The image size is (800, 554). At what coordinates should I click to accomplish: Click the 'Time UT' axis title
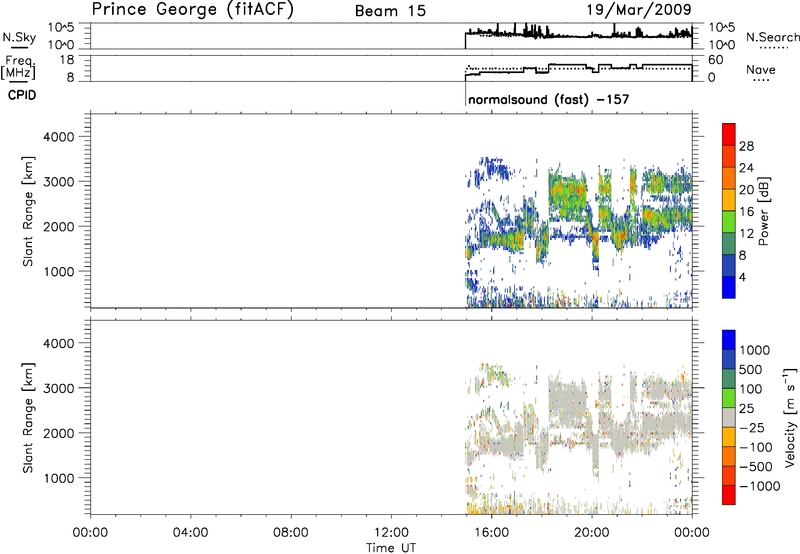tap(391, 548)
